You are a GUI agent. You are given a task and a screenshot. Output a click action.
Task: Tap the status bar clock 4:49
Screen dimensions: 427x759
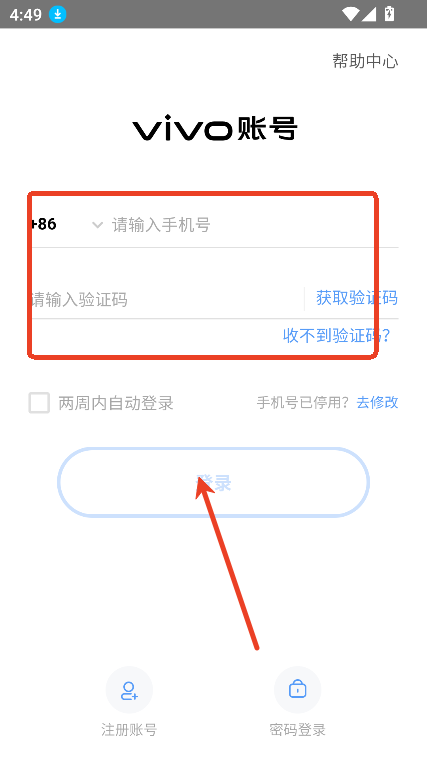26,15
